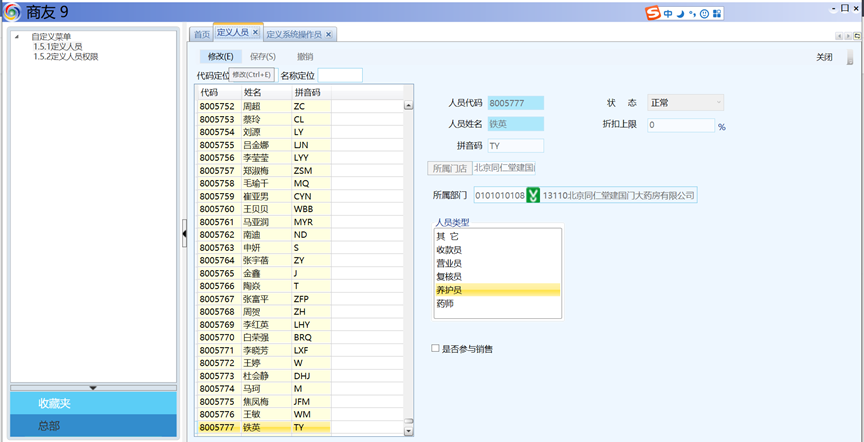The image size is (864, 442).
Task: Open the Sogou toolbox grid icon
Action: pos(716,14)
